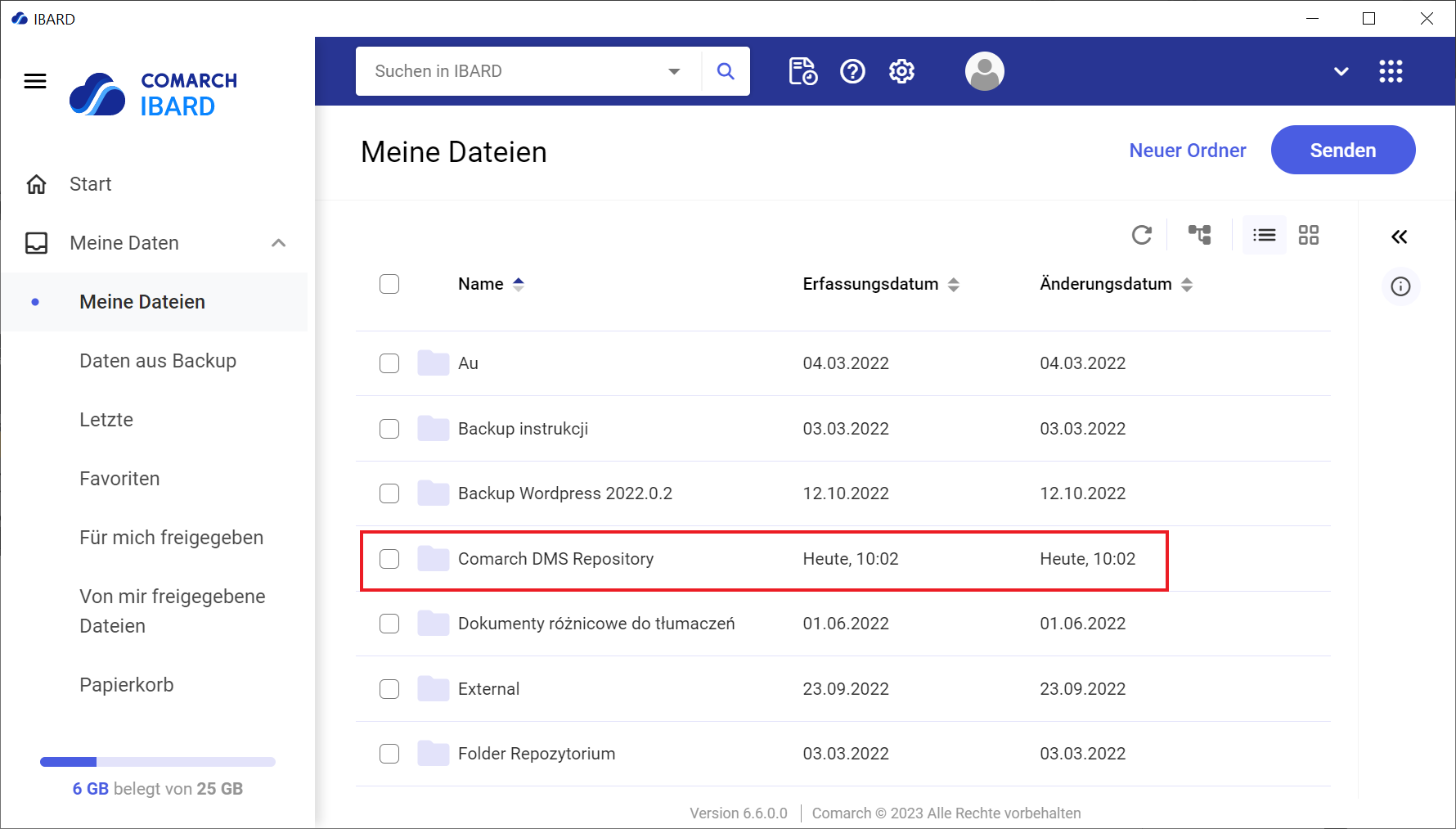The width and height of the screenshot is (1456, 829).
Task: Click the Neuer Ordner link
Action: pyautogui.click(x=1188, y=151)
